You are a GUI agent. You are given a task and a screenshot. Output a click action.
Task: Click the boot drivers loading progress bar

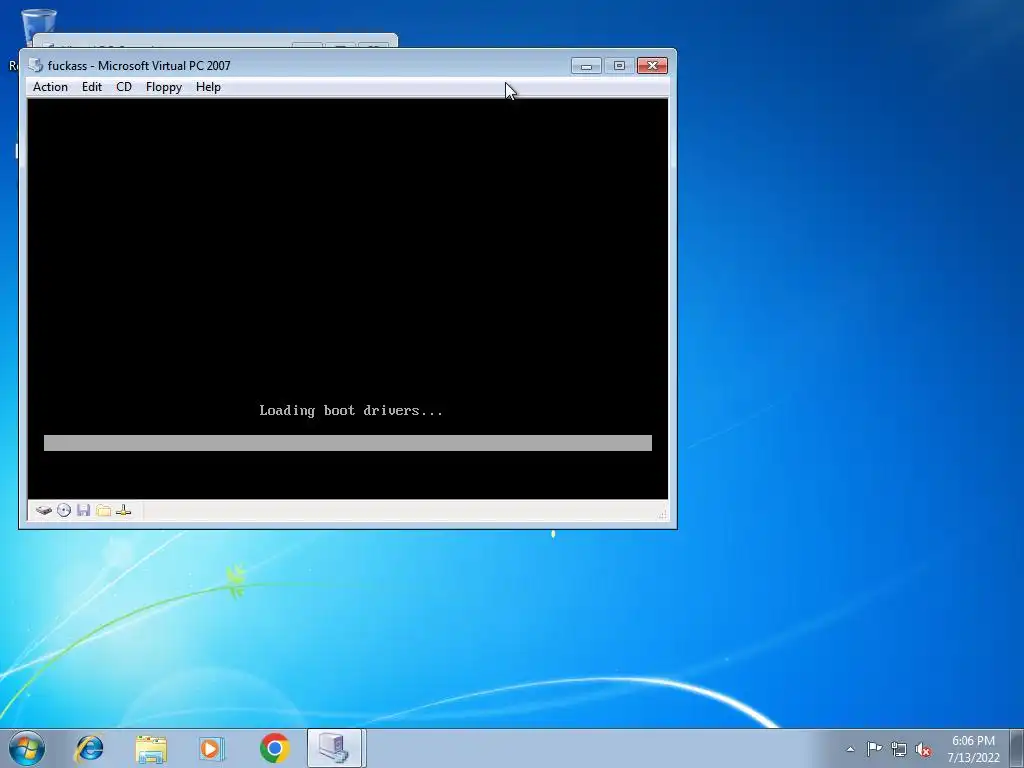[347, 443]
